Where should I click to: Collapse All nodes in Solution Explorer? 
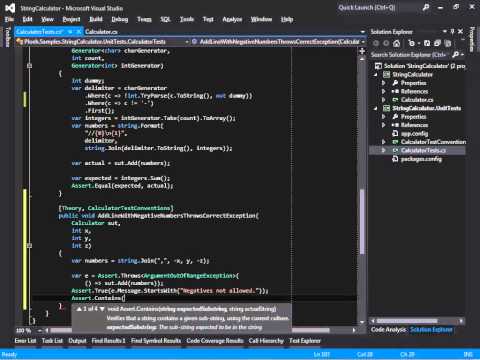(437, 43)
